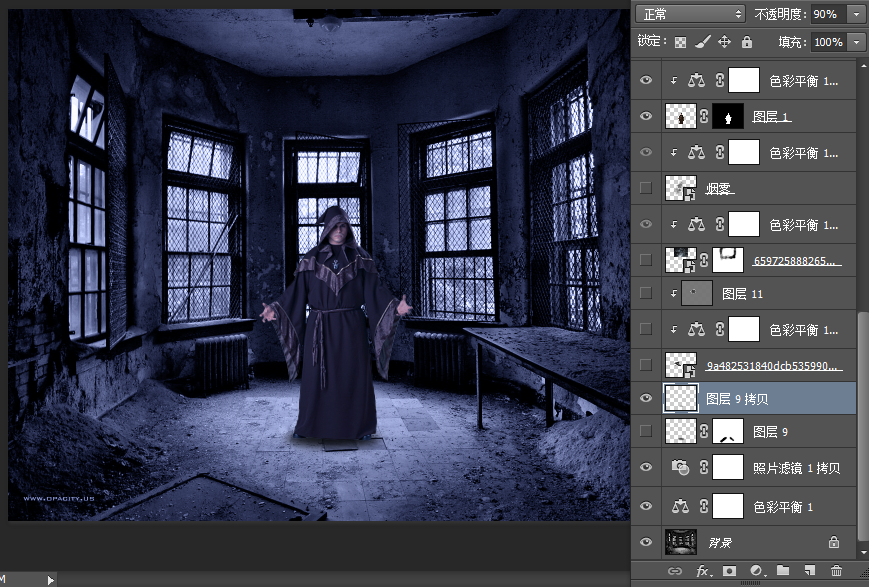Expand the 填充 fill slider arrow
This screenshot has height=587, width=869.
click(856, 42)
